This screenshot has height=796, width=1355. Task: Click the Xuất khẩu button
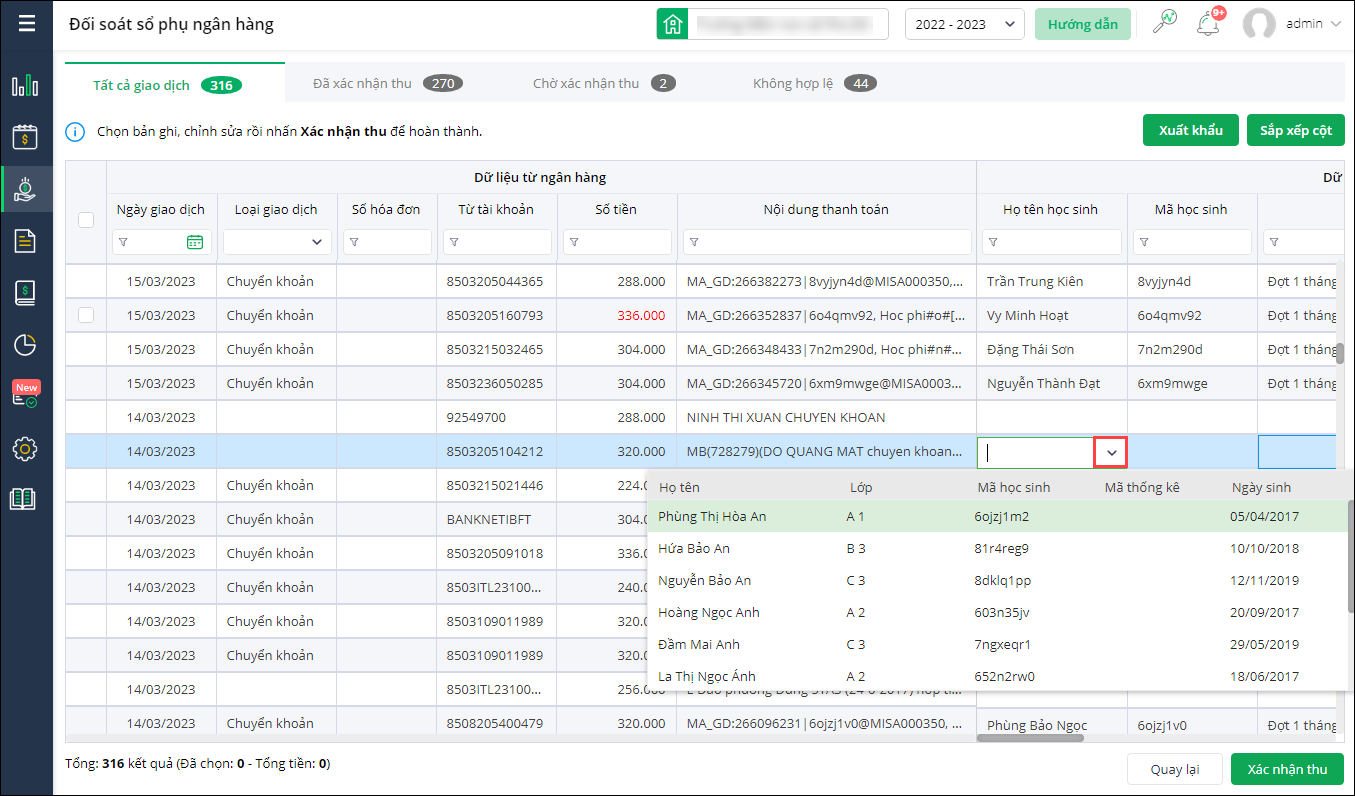coord(1190,131)
